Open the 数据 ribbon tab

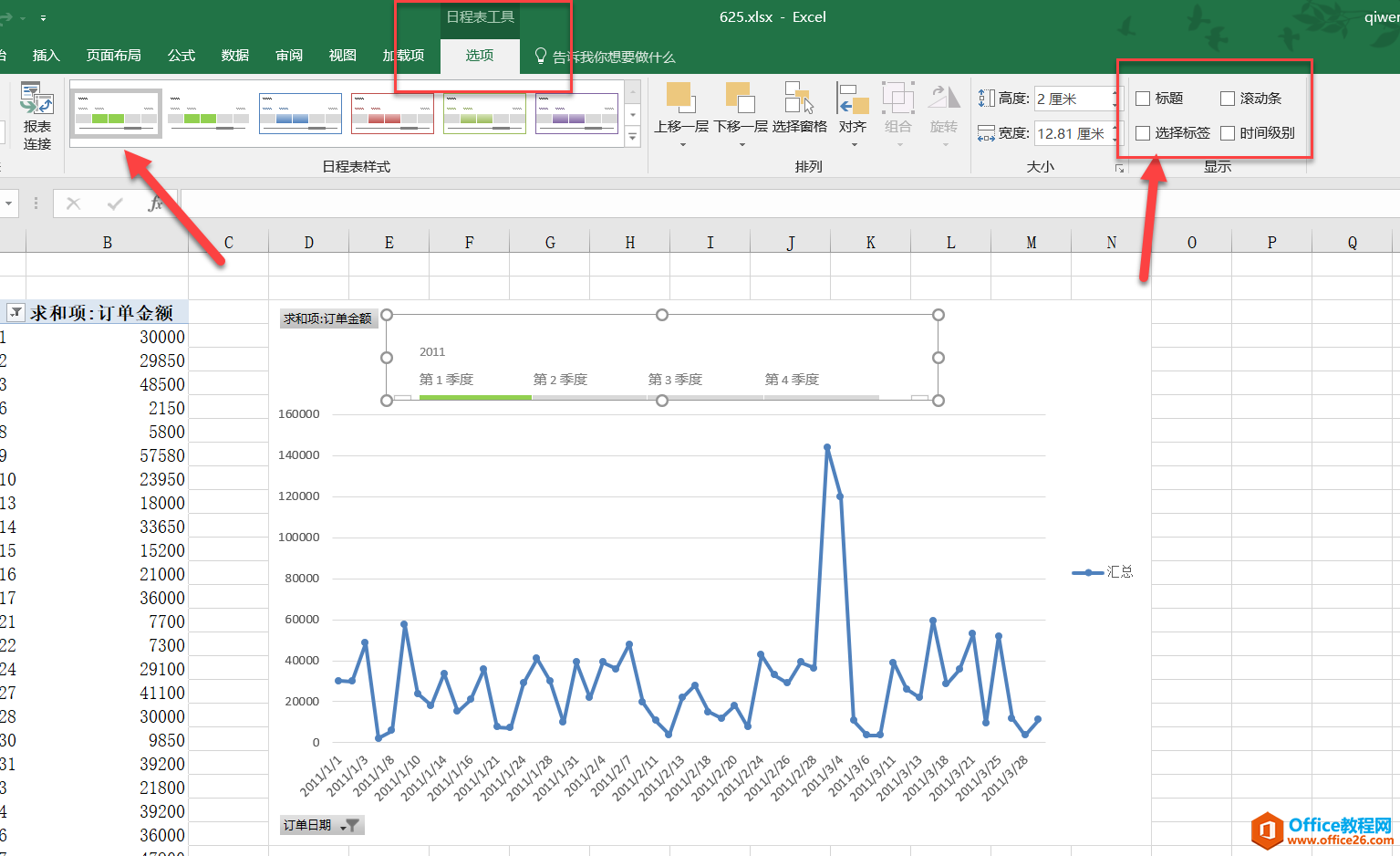[235, 56]
